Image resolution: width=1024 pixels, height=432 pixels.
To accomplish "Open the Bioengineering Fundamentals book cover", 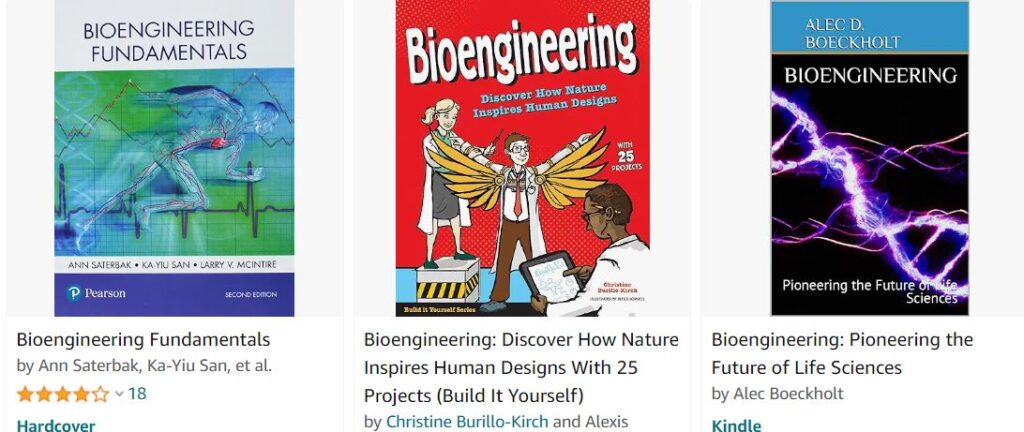I will [x=174, y=158].
